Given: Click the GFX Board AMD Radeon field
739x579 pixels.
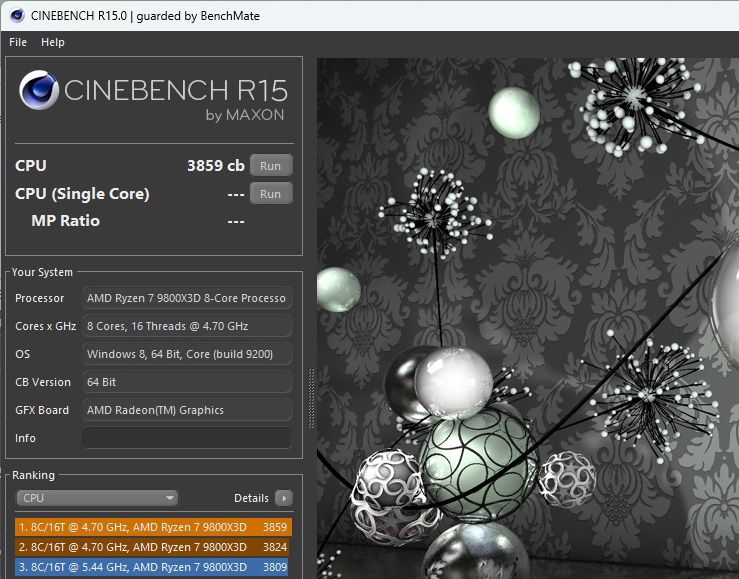Looking at the screenshot, I should point(187,410).
